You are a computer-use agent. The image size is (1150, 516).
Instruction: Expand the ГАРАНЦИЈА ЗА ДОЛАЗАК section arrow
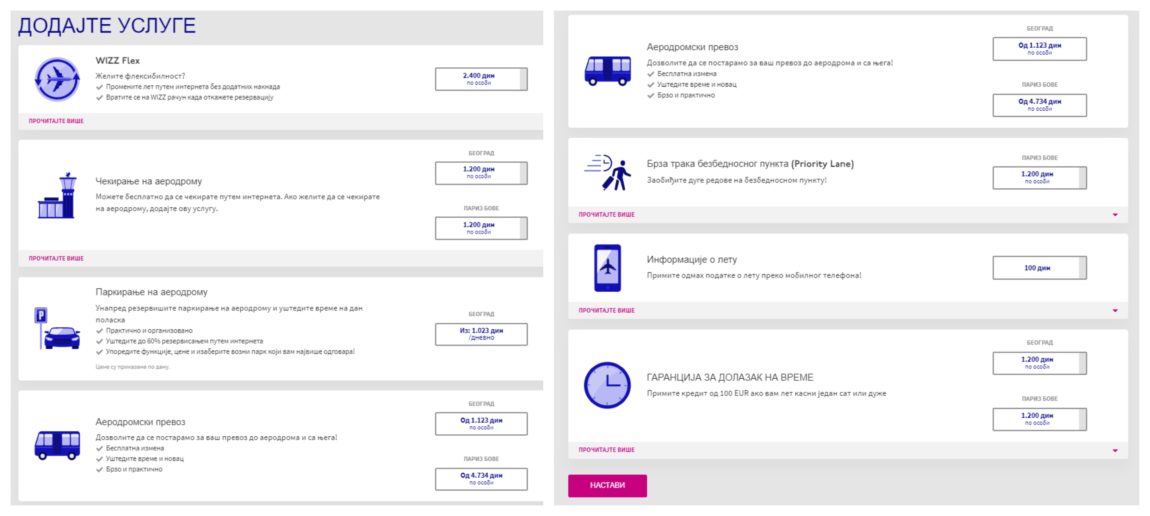point(1115,450)
